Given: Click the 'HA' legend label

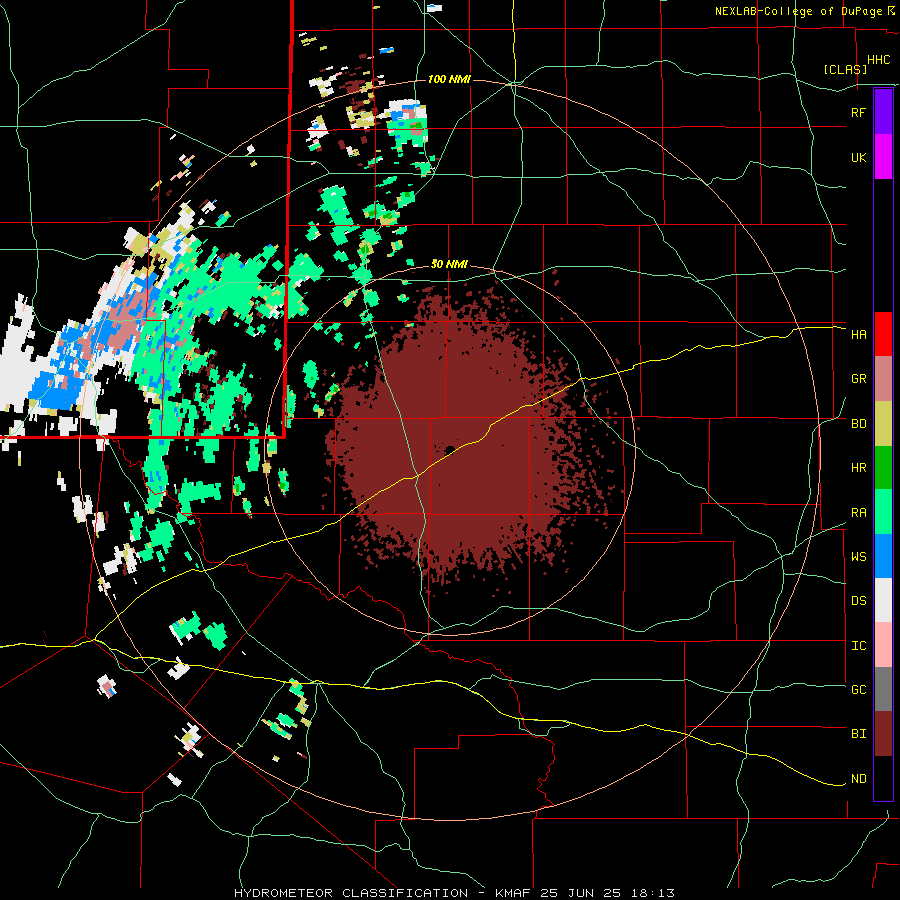Looking at the screenshot, I should 858,334.
